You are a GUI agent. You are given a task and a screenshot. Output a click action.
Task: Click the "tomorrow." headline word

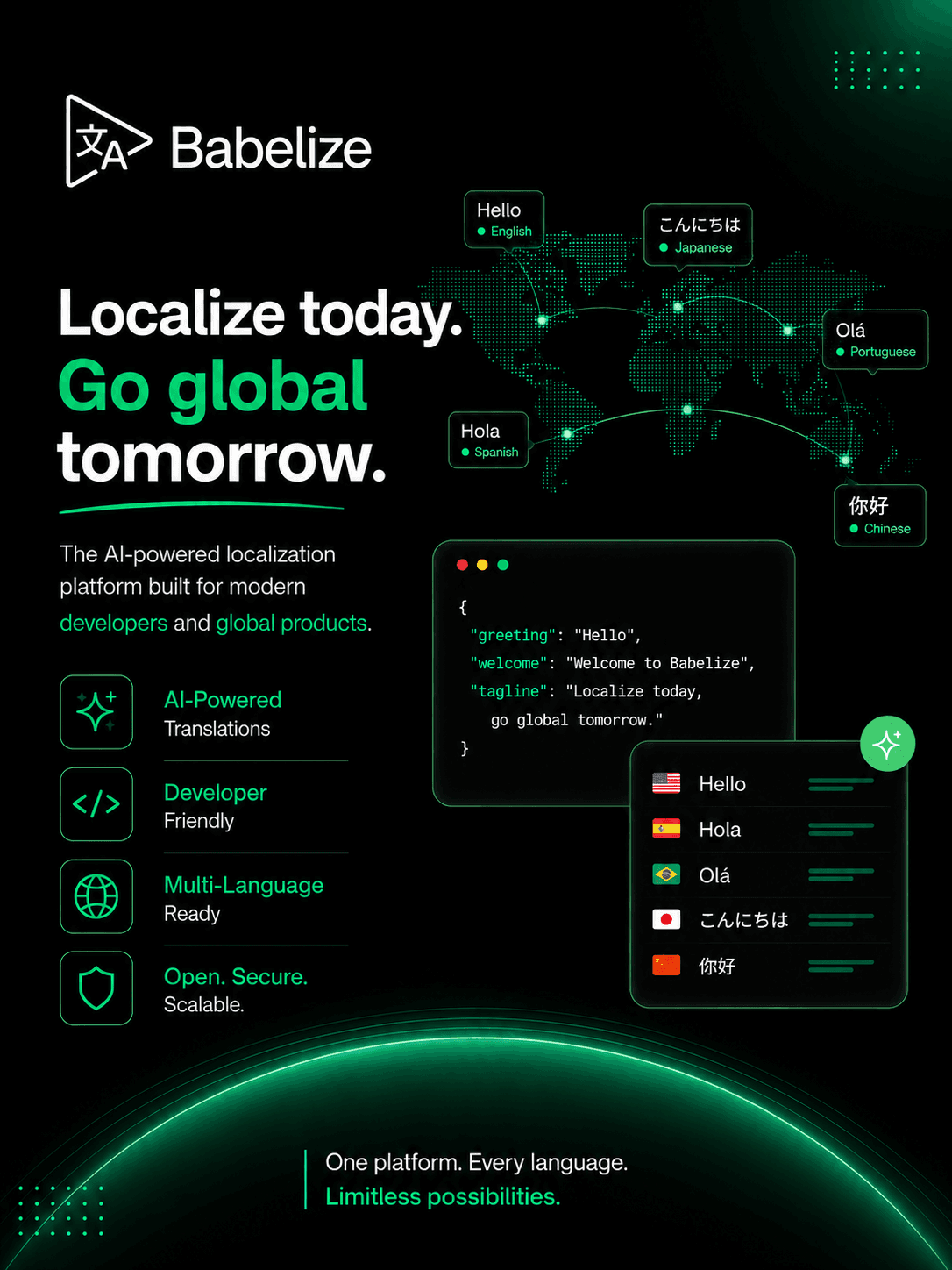tap(222, 458)
